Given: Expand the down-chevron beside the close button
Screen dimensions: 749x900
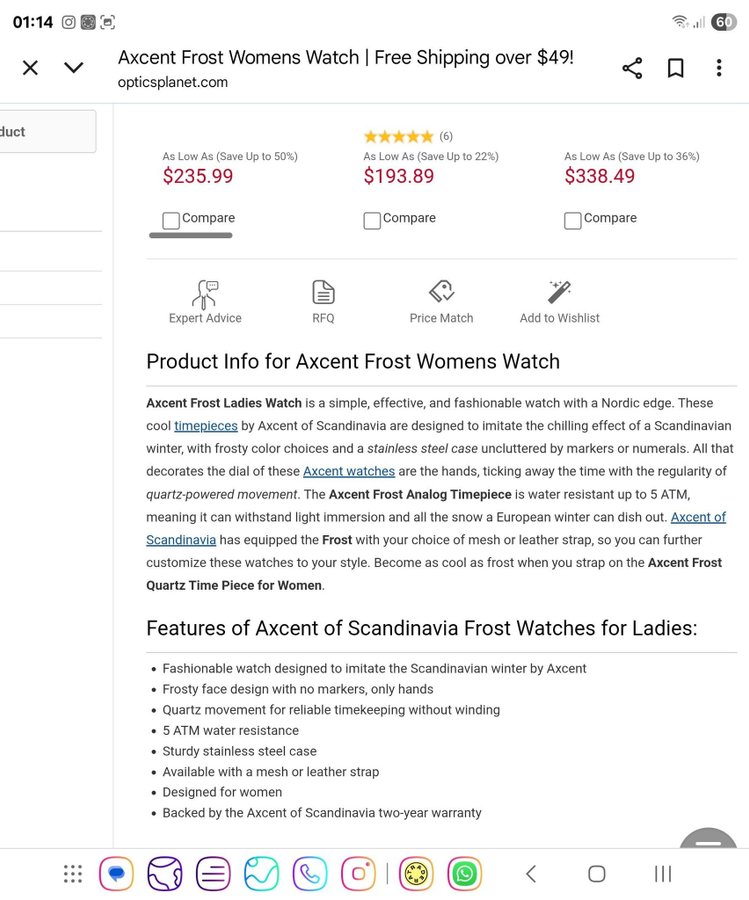Looking at the screenshot, I should click(73, 68).
